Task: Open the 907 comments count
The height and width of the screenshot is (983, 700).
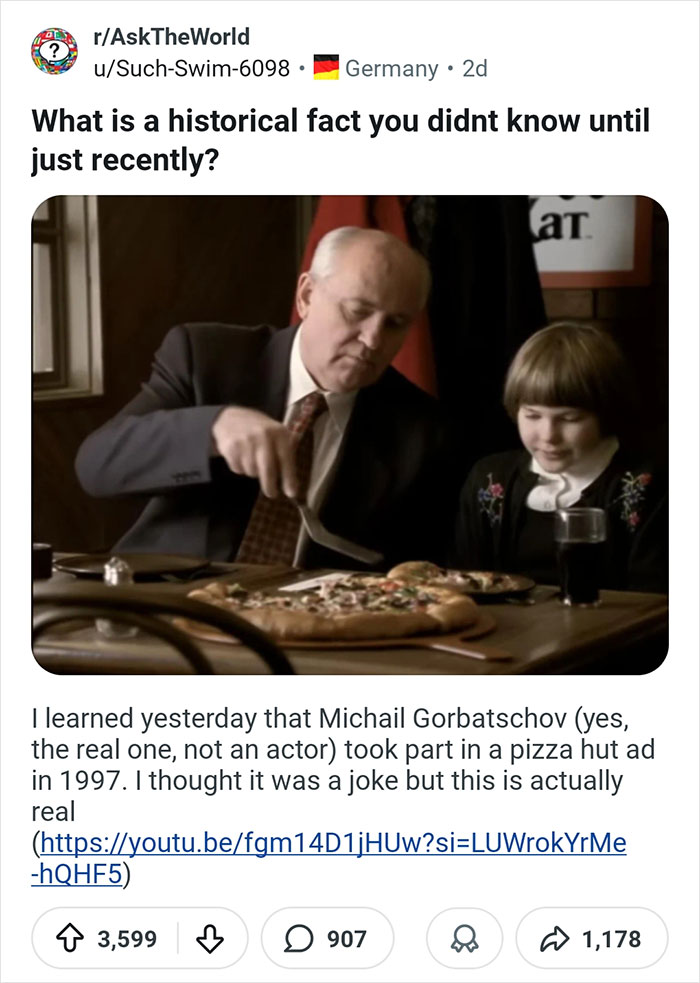Action: click(347, 938)
